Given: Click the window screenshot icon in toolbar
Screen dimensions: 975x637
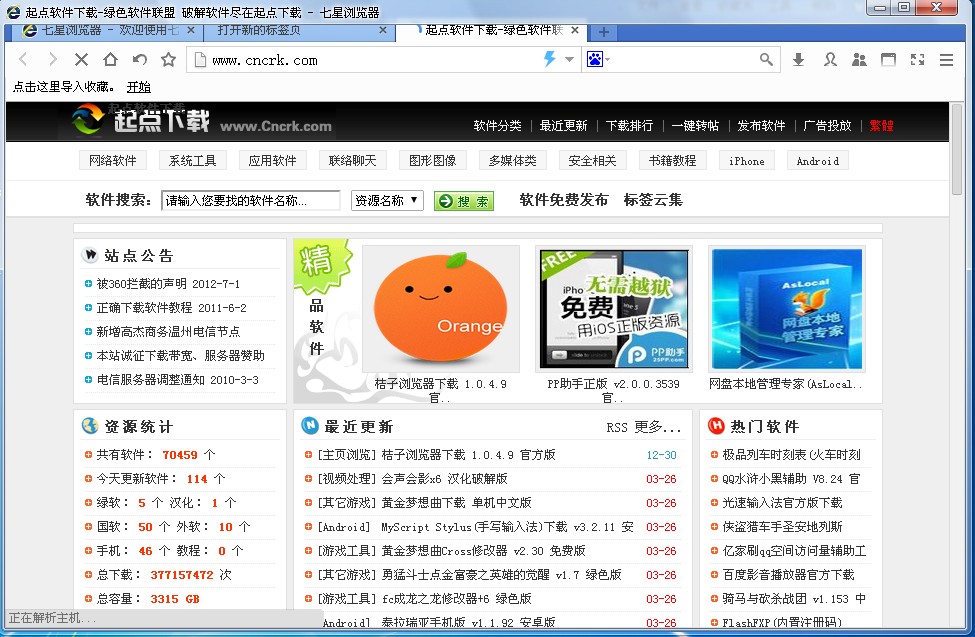Looking at the screenshot, I should coord(889,60).
